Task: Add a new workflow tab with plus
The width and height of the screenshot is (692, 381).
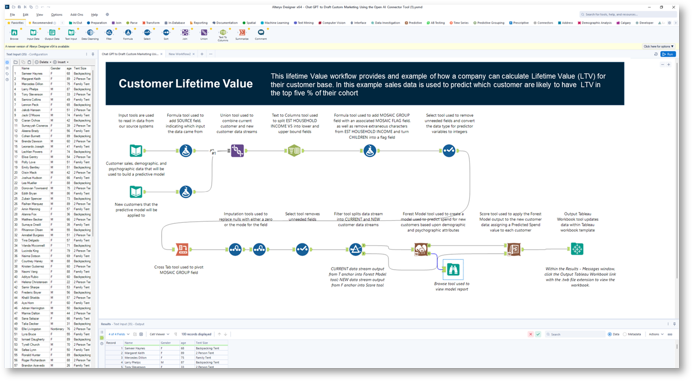Action: [x=202, y=54]
